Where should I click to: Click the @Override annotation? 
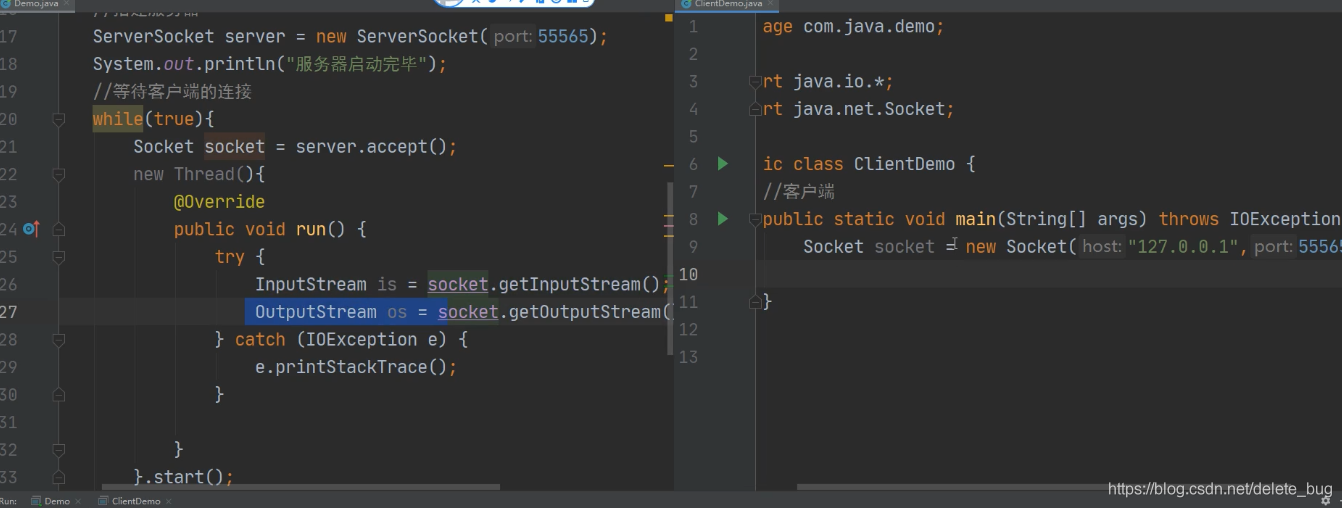click(x=219, y=202)
